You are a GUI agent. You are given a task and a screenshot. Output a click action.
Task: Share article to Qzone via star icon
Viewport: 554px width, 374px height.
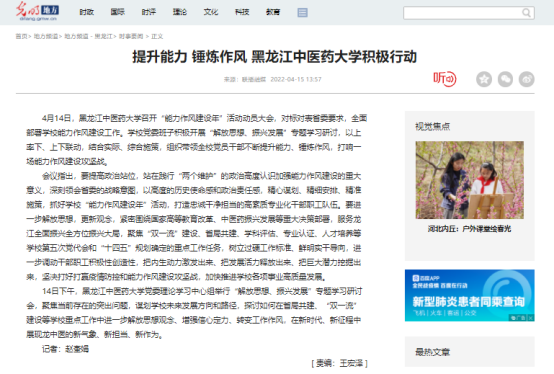(x=484, y=79)
